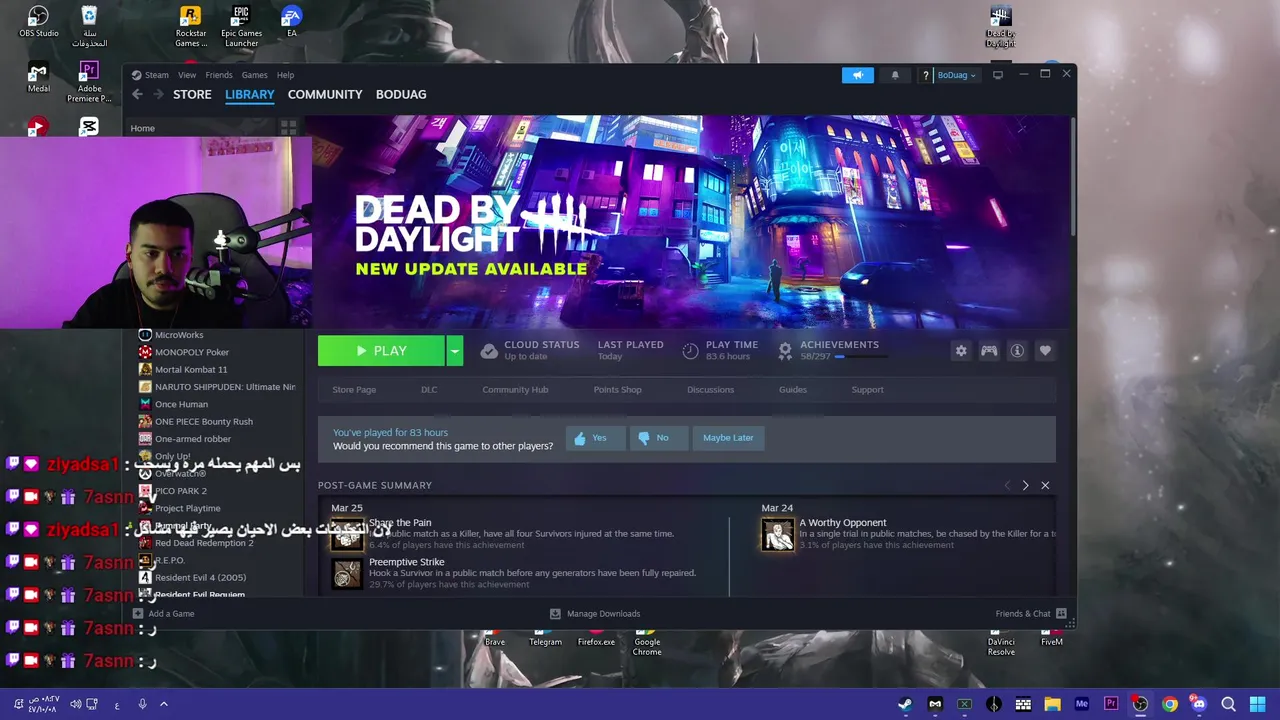
Task: Open Dead by Daylight desktop shortcut
Action: (1000, 27)
